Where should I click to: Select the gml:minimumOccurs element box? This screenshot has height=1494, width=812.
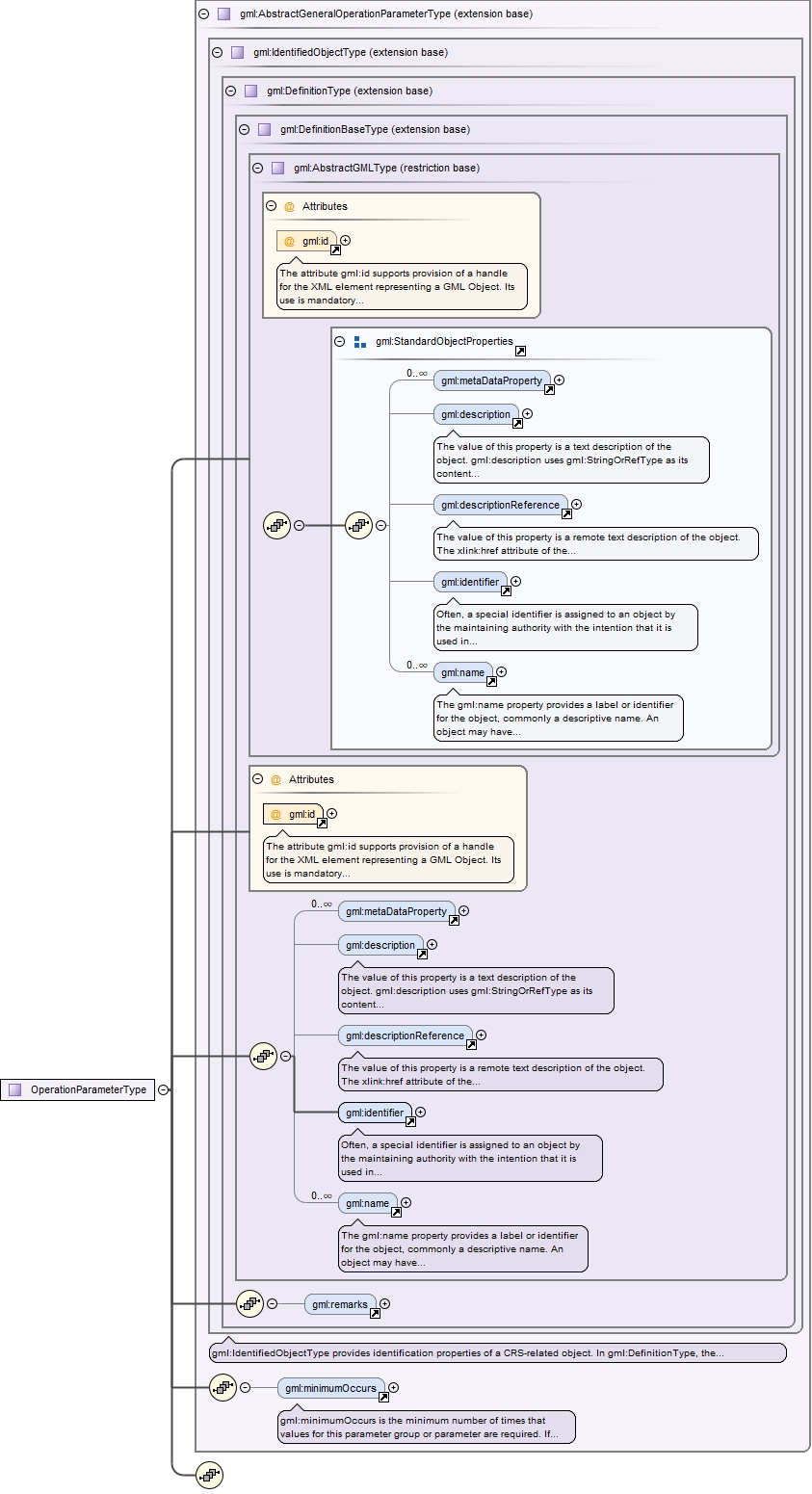[330, 1388]
